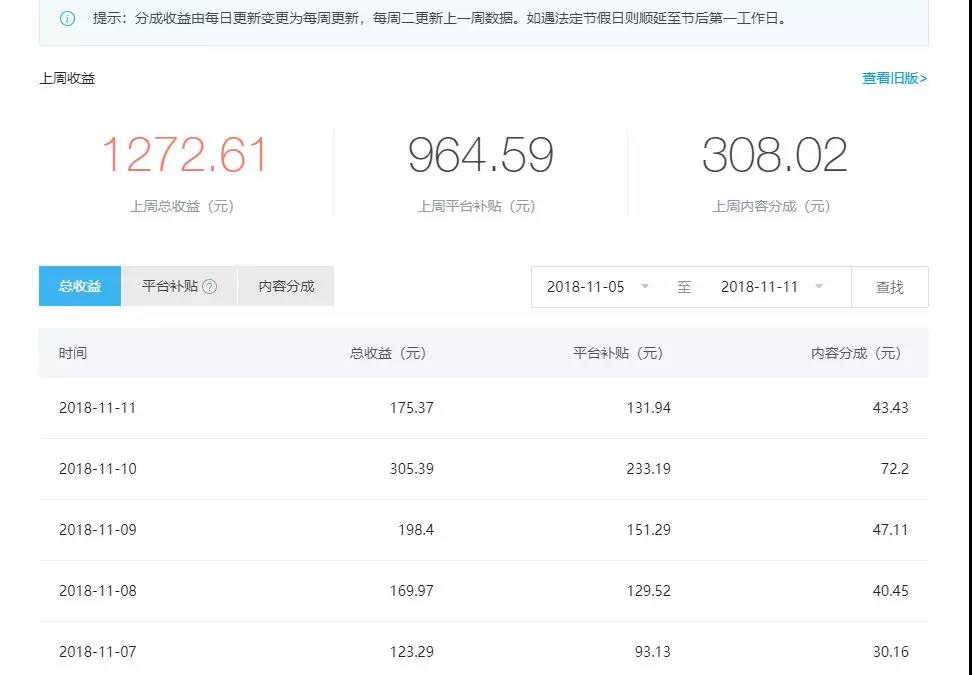This screenshot has width=972, height=675.
Task: Click the 2018-11-05 start date field
Action: click(x=586, y=287)
